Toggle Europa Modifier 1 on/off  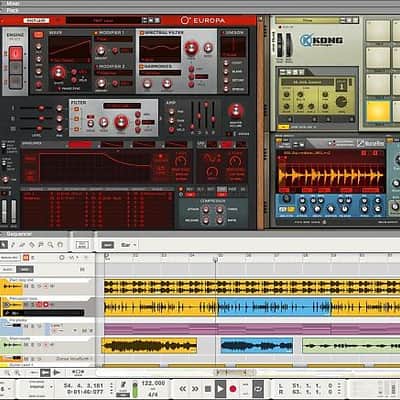(x=96, y=33)
